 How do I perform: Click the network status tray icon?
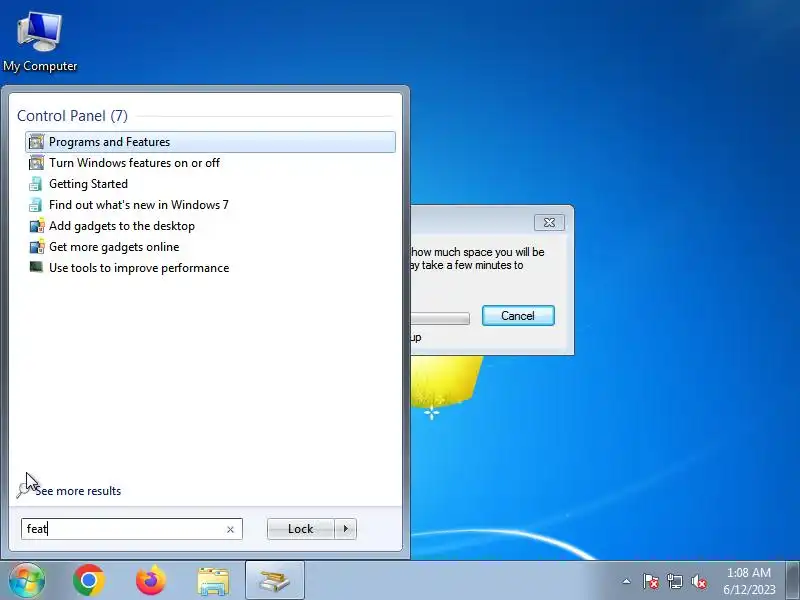point(675,581)
